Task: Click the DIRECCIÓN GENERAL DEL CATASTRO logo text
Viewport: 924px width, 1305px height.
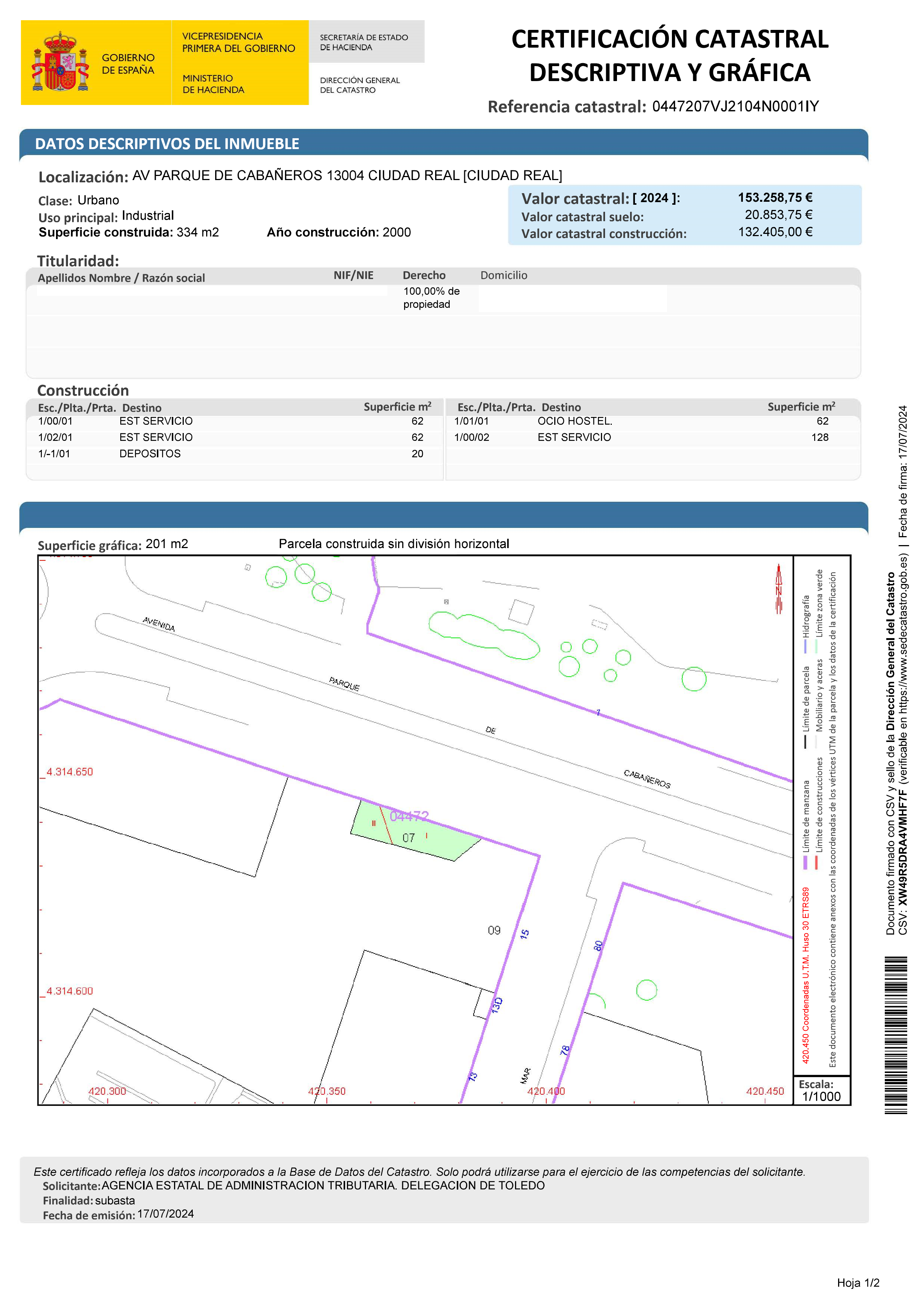Action: [x=360, y=85]
